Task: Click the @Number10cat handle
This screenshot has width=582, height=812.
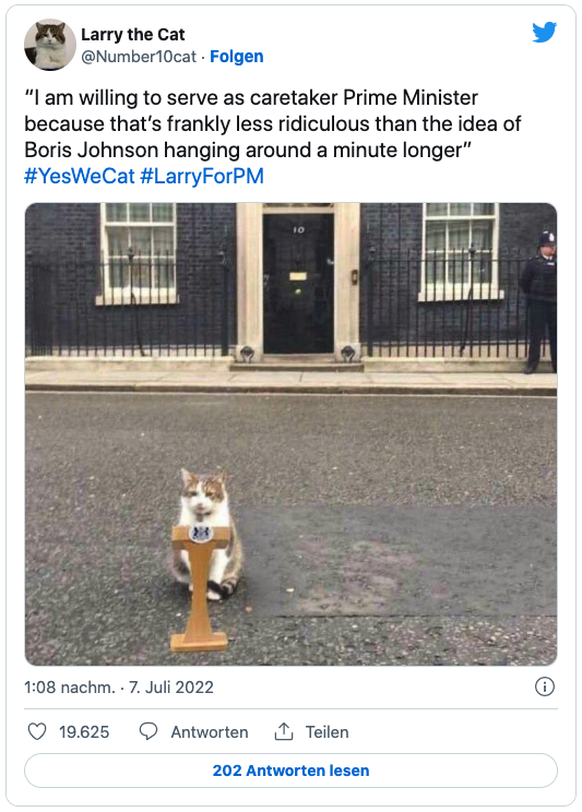Action: pyautogui.click(x=139, y=56)
